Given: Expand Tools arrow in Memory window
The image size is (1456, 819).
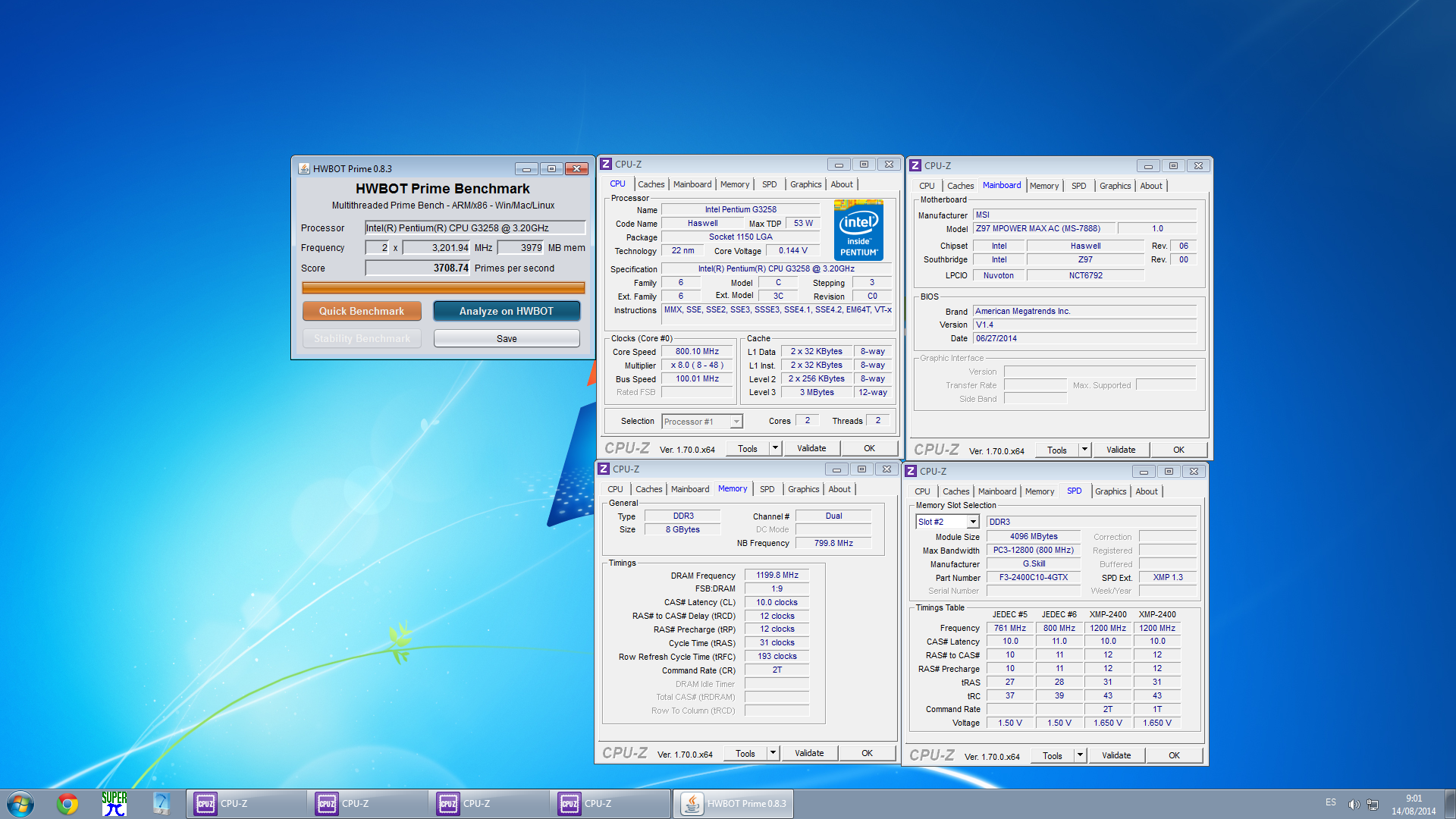Looking at the screenshot, I should pyautogui.click(x=773, y=753).
